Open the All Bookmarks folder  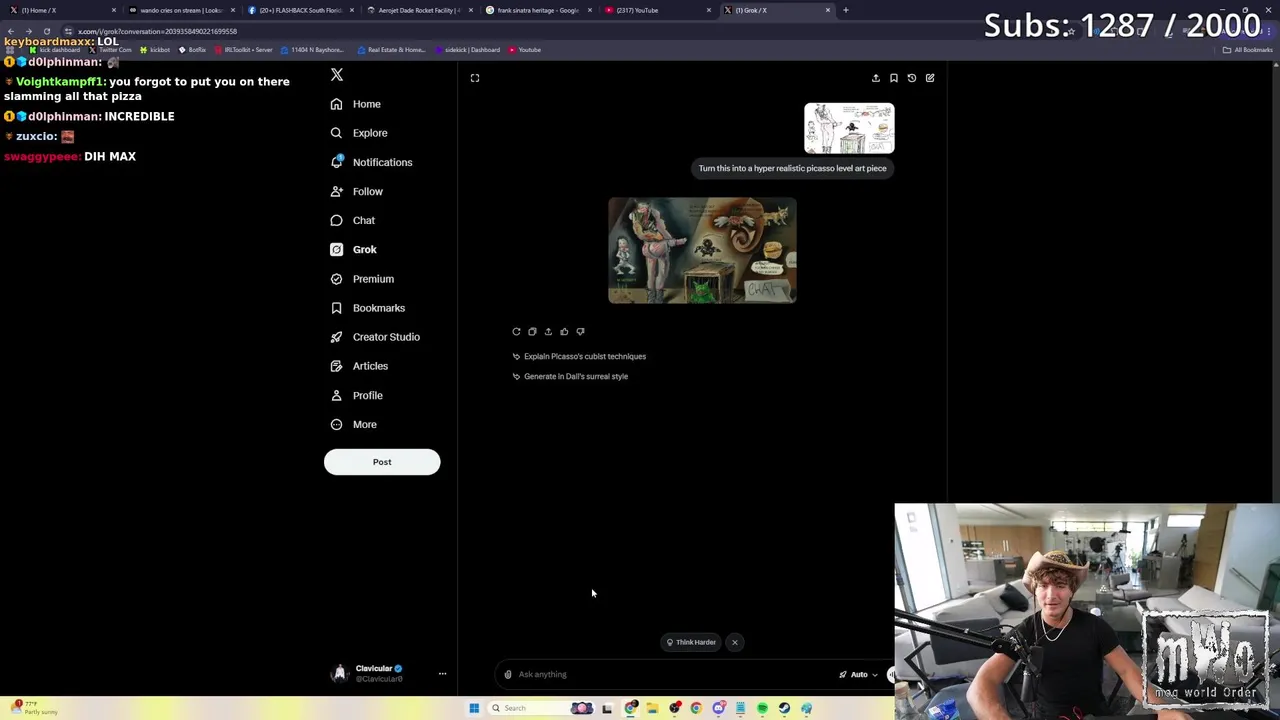tap(1248, 50)
